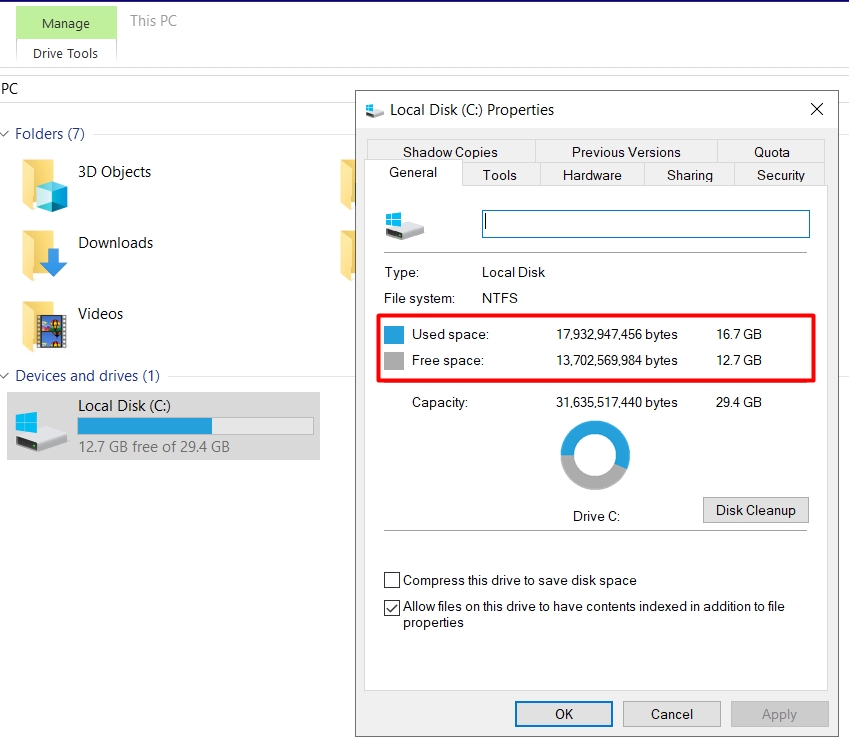Uncheck Allow files to have contents indexed
This screenshot has height=741, width=849.
[x=392, y=607]
